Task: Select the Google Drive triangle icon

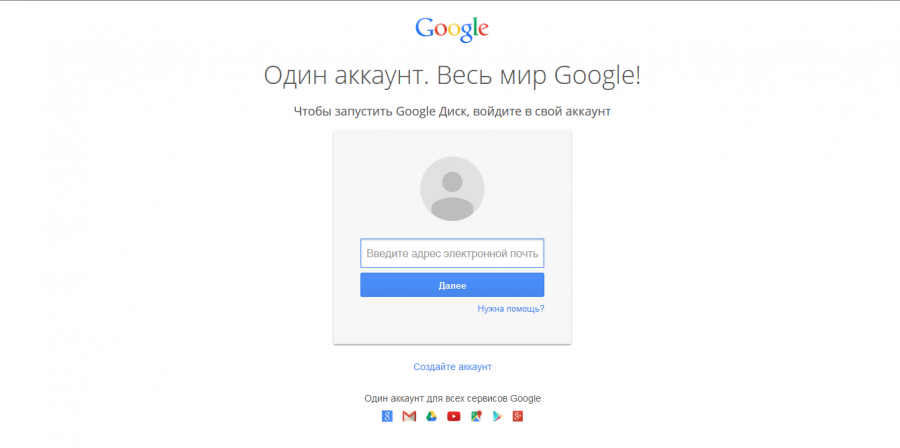Action: [x=432, y=416]
